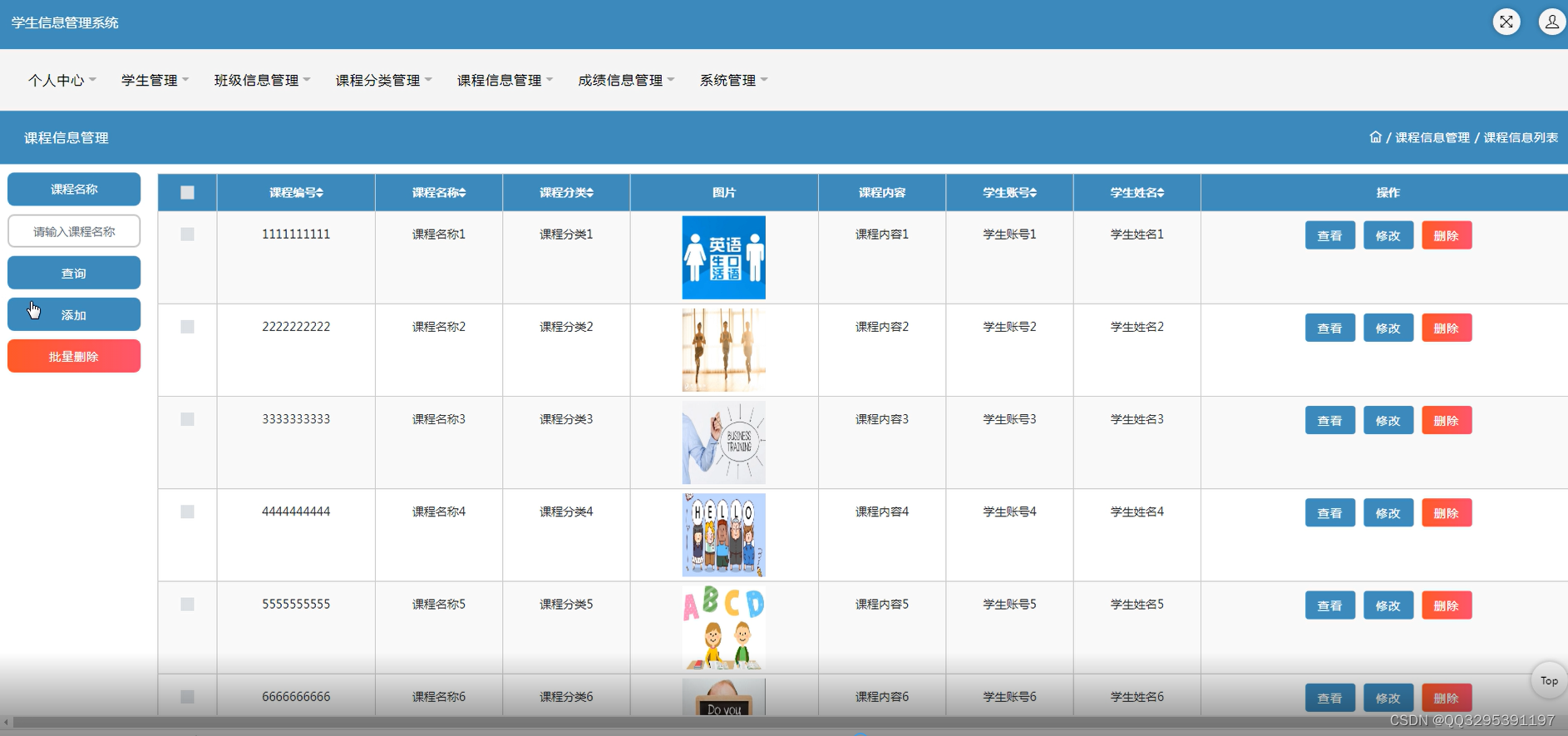Open the 英语 image thumbnail for 课程名称1
This screenshot has height=736, width=1568.
[x=723, y=258]
